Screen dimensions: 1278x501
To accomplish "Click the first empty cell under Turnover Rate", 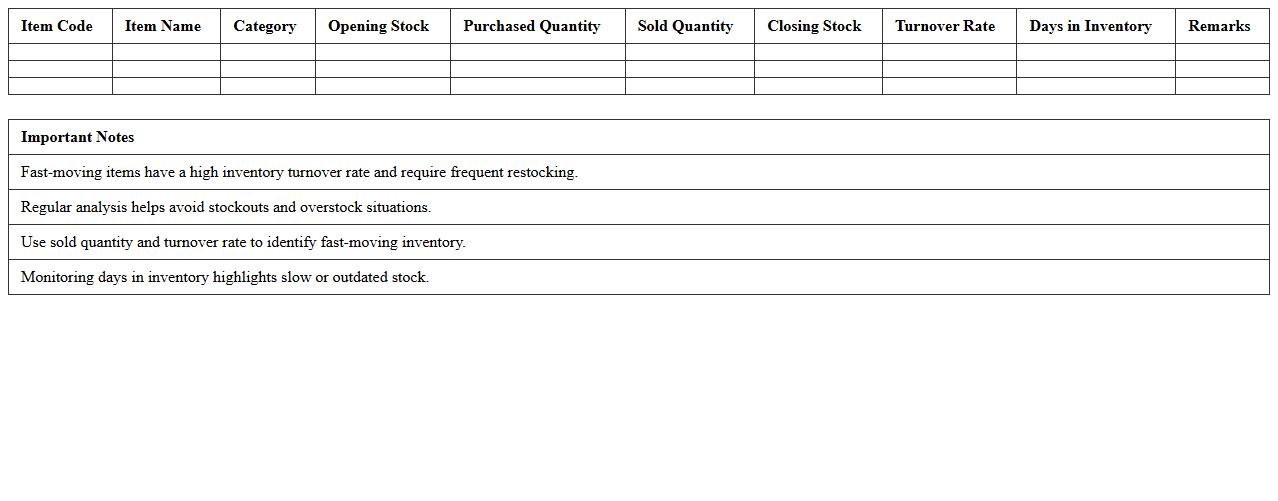I will [x=949, y=52].
